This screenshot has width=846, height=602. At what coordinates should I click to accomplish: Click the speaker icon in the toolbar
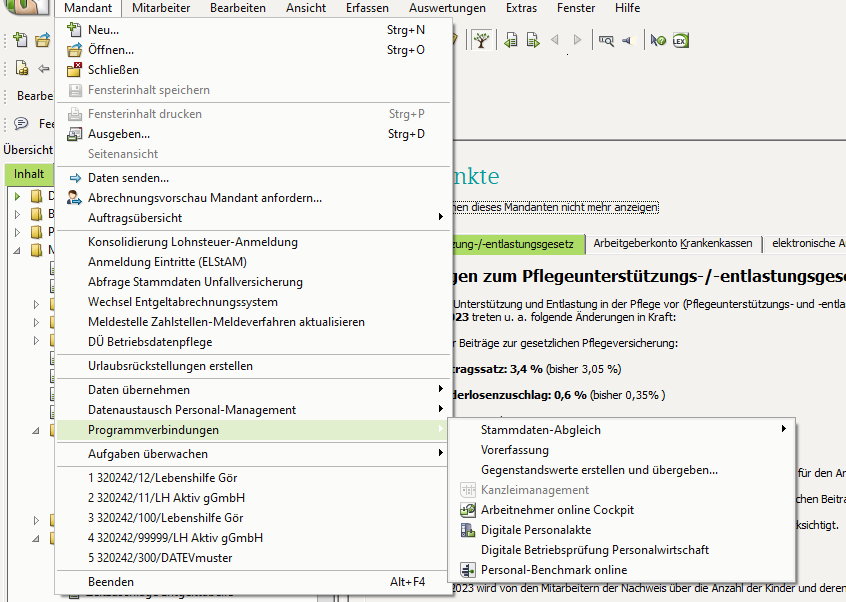pyautogui.click(x=627, y=40)
